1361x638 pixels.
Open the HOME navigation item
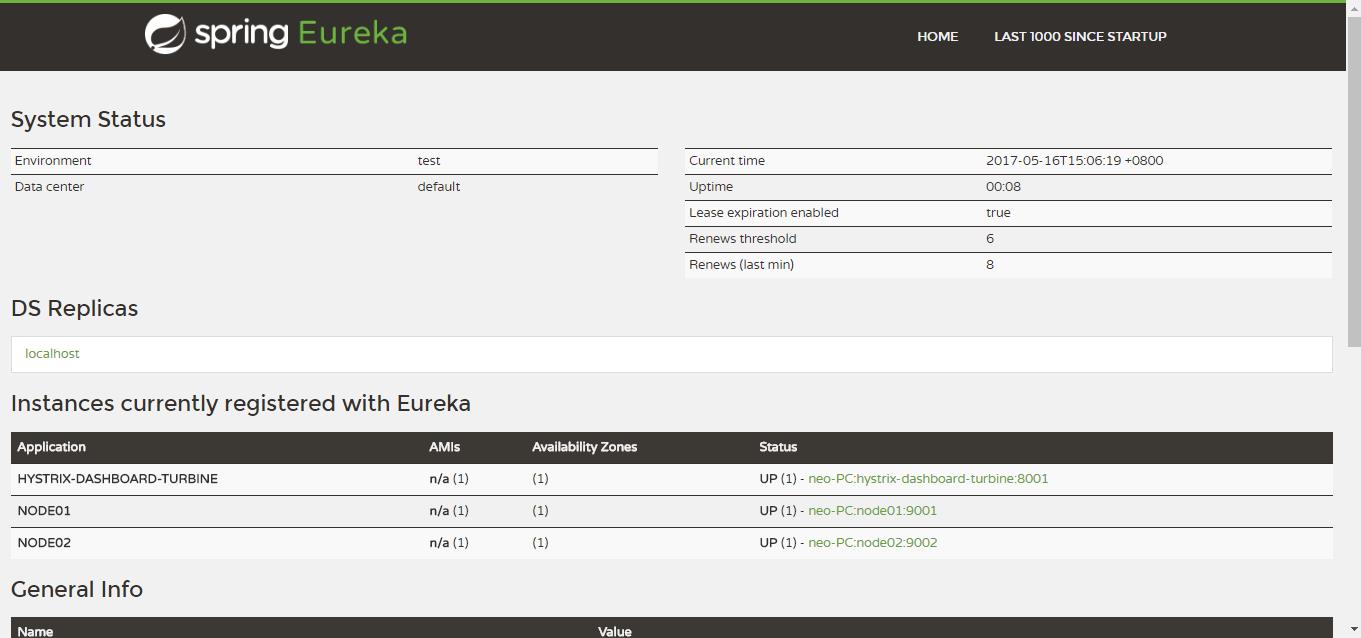pos(937,37)
